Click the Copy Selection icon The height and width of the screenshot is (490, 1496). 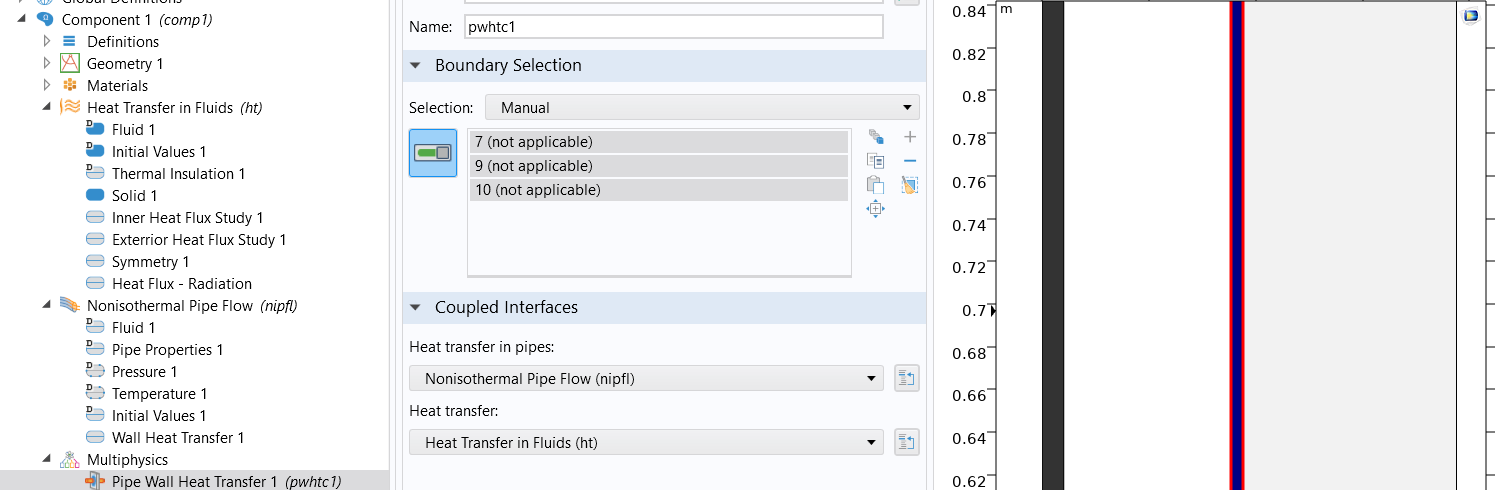tap(875, 161)
